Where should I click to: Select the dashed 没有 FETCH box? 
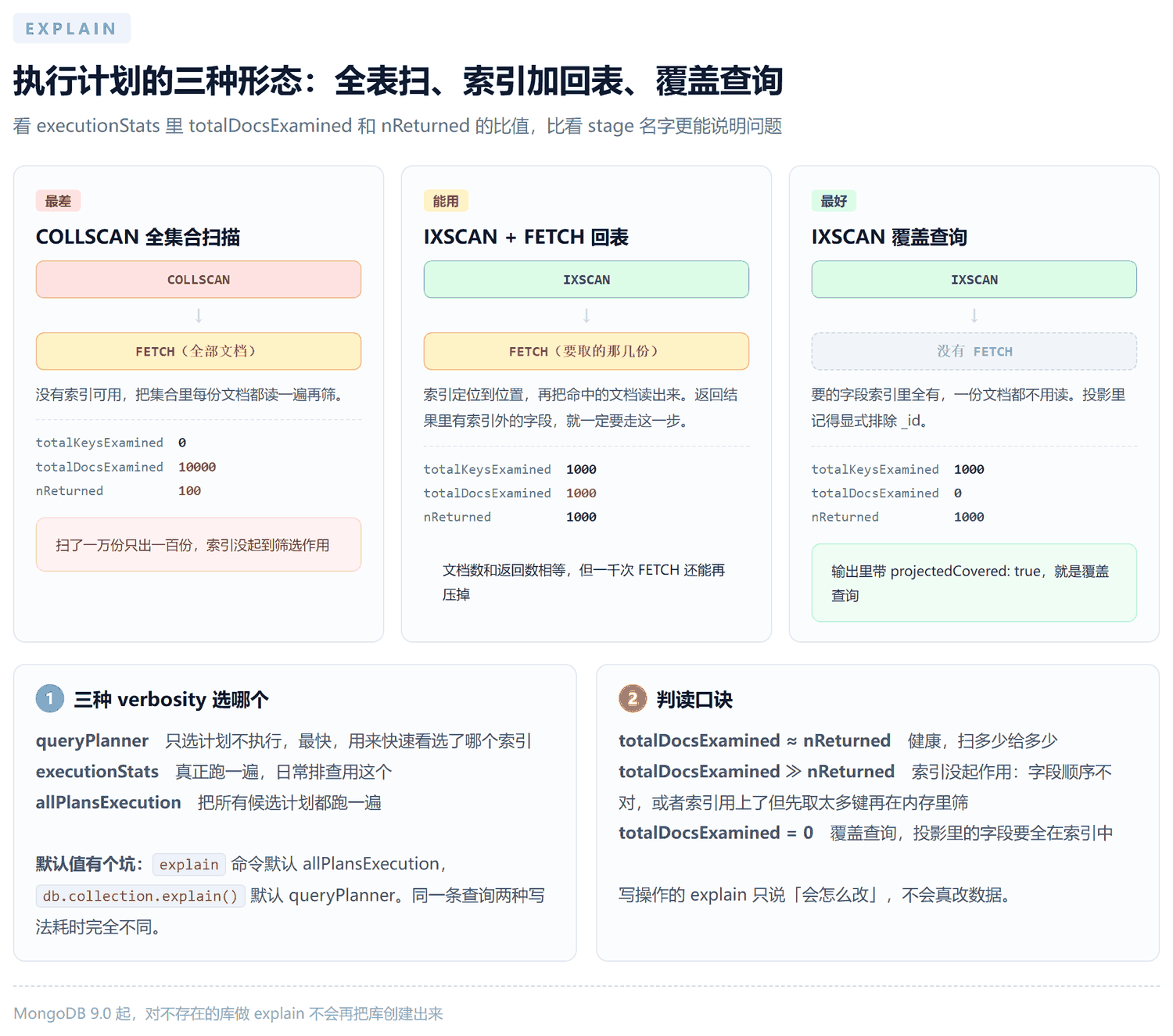[x=974, y=351]
